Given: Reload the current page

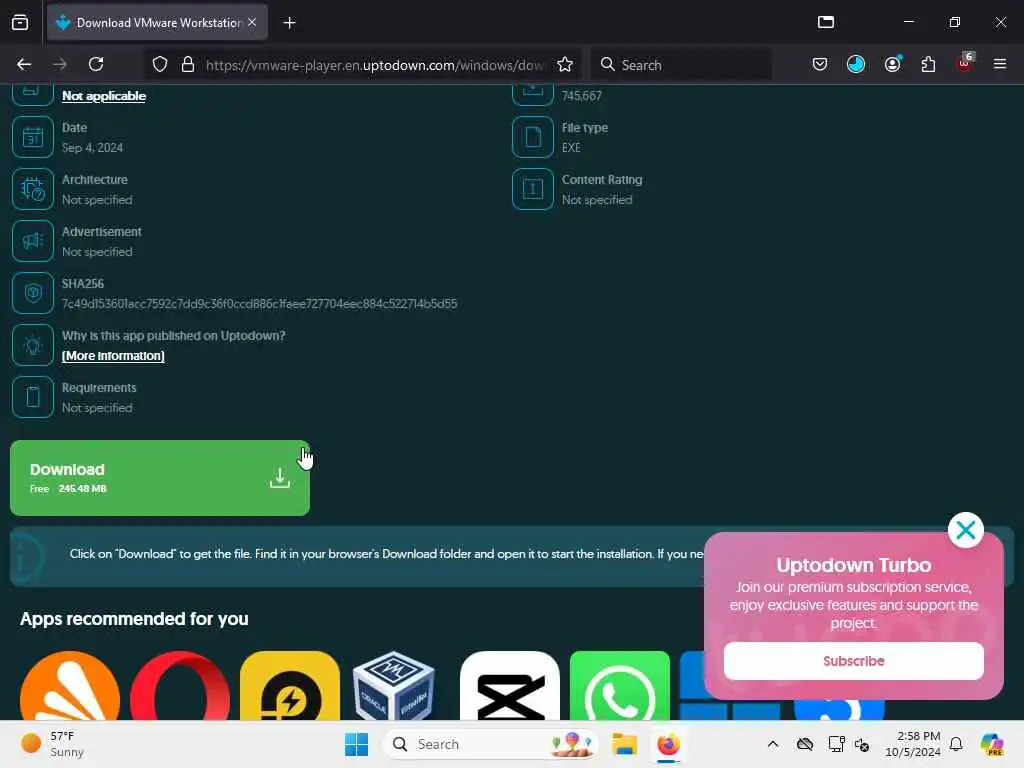Looking at the screenshot, I should (96, 65).
